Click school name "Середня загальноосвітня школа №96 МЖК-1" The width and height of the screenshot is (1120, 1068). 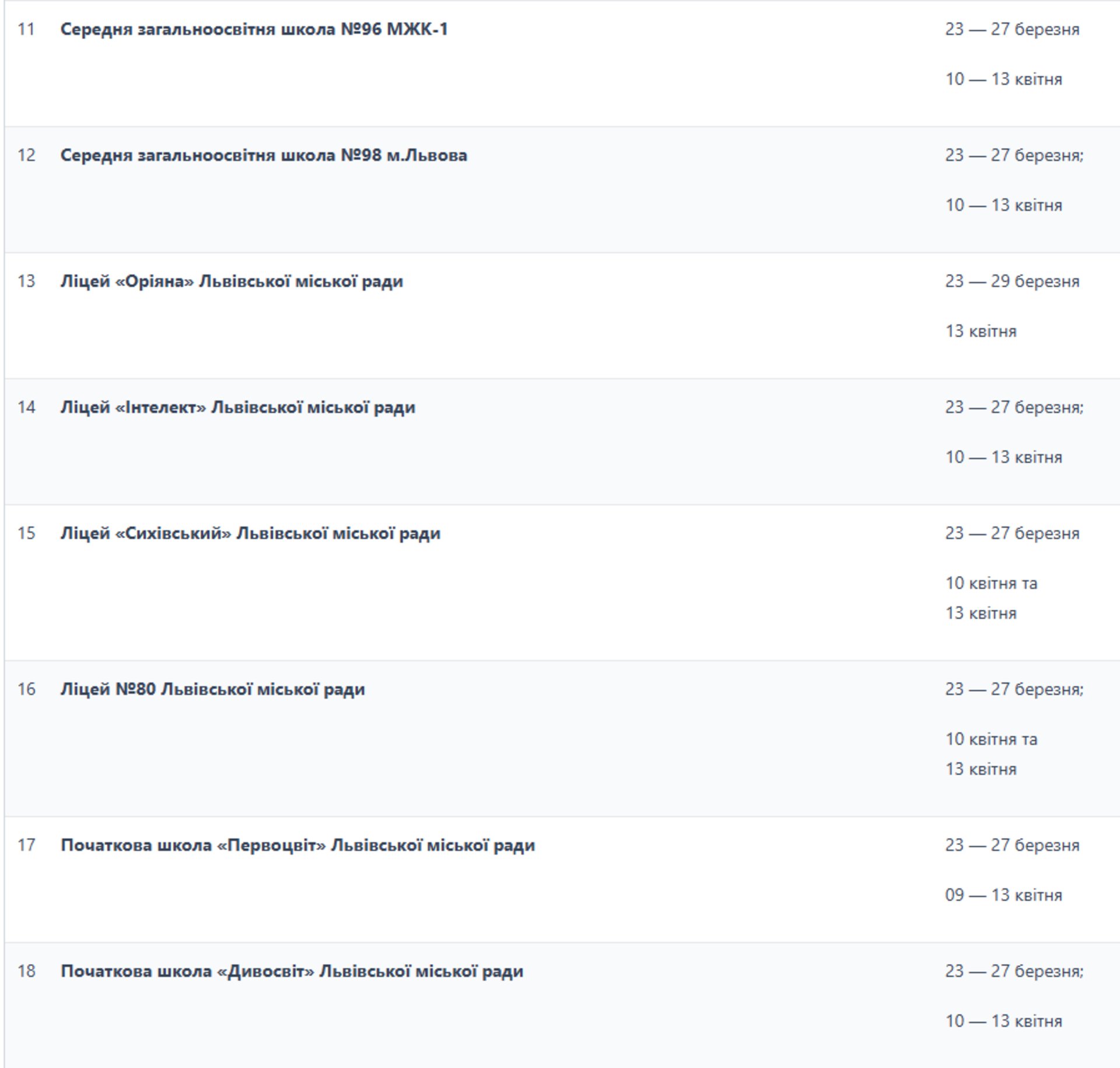click(254, 29)
